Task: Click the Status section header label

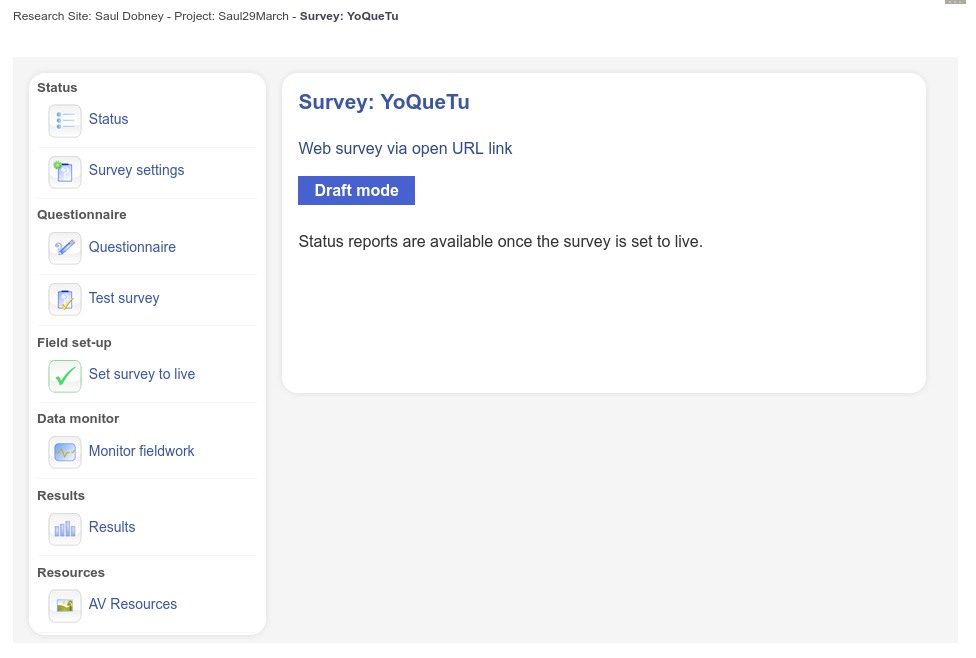Action: 57,88
